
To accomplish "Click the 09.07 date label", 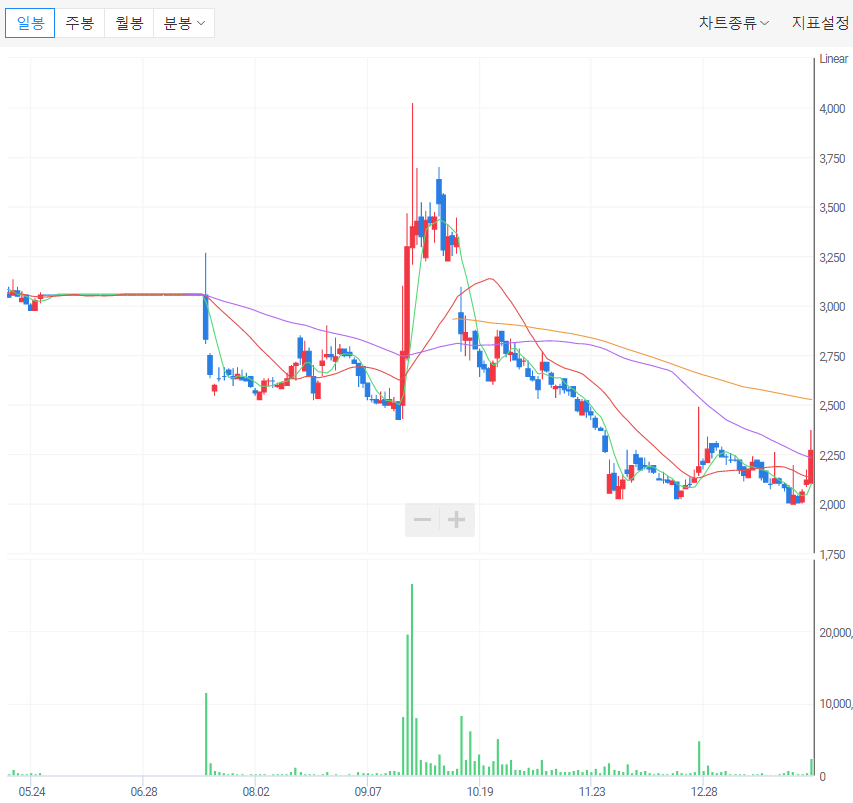I will [368, 792].
